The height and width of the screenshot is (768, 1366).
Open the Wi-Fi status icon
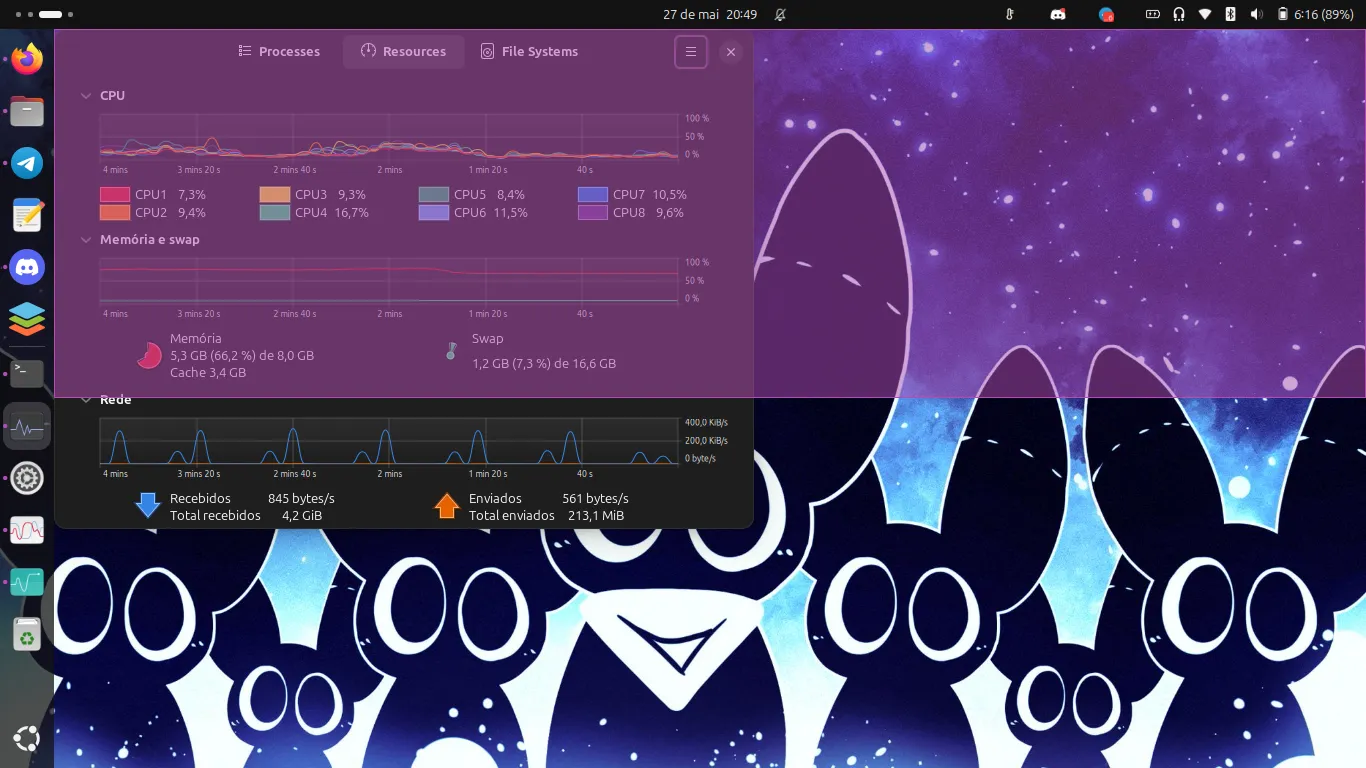[1205, 15]
